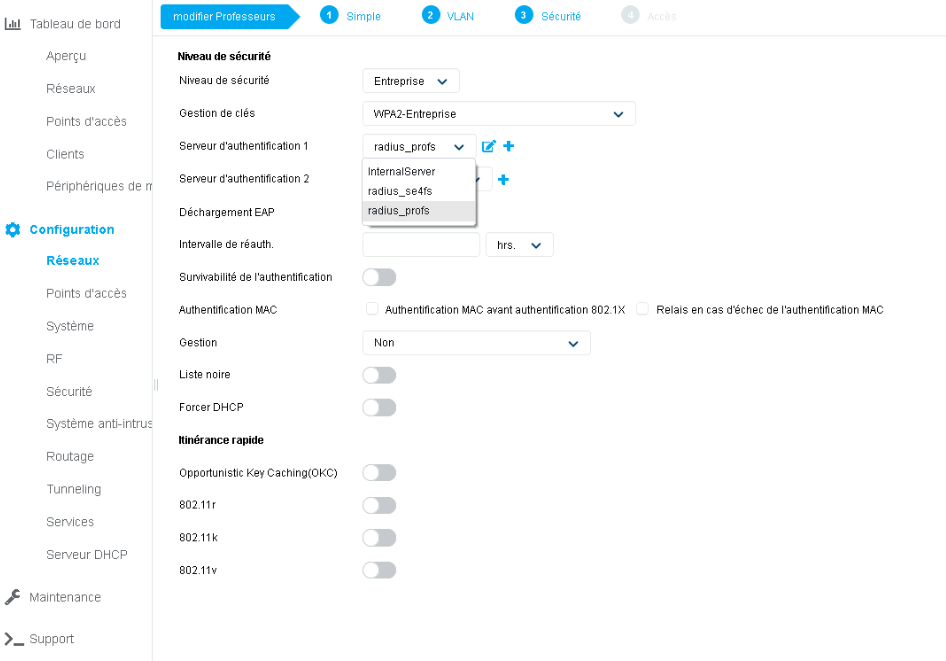Click the plus icon beside Serveur d'authentification 1
946x661 pixels.
tap(509, 147)
